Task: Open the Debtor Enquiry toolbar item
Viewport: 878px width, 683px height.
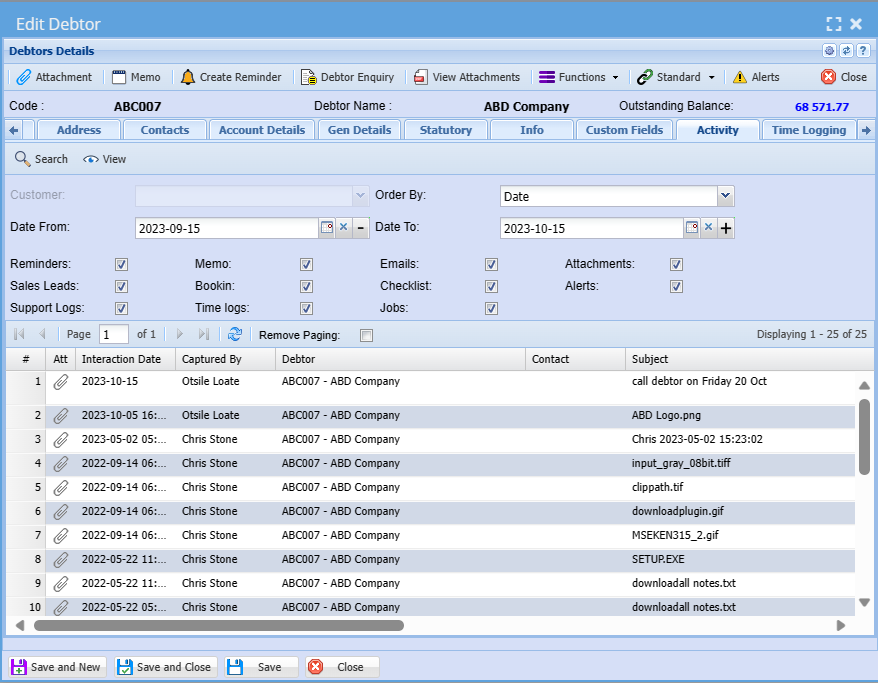Action: click(309, 77)
